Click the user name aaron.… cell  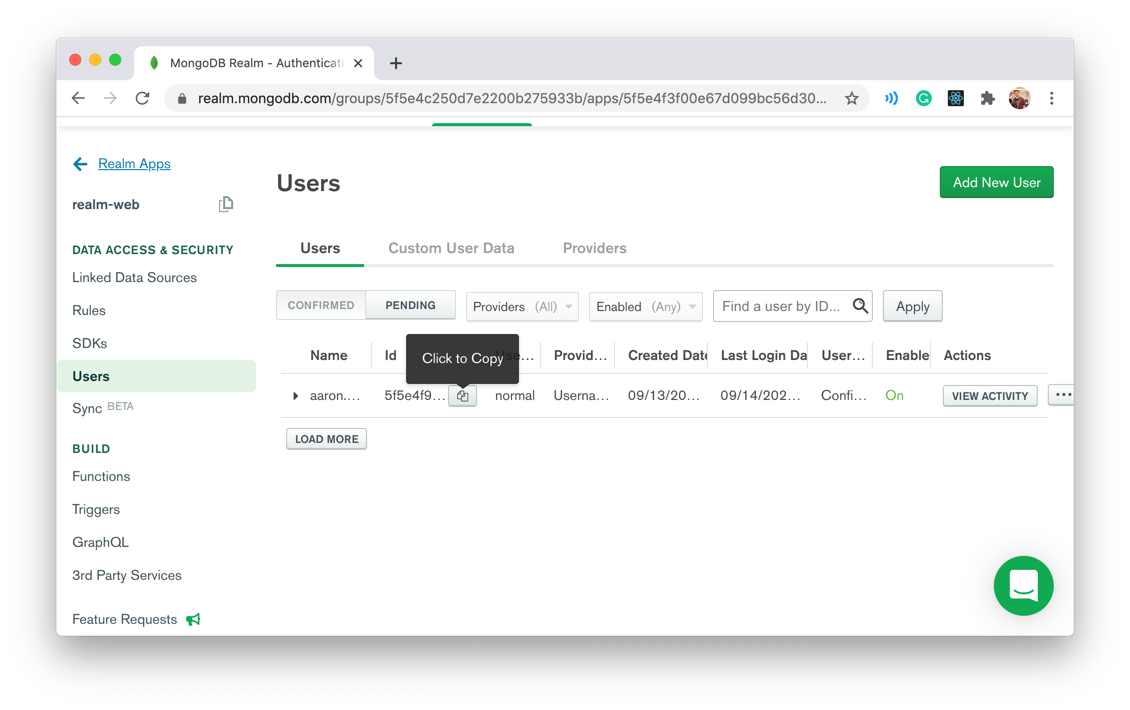335,396
